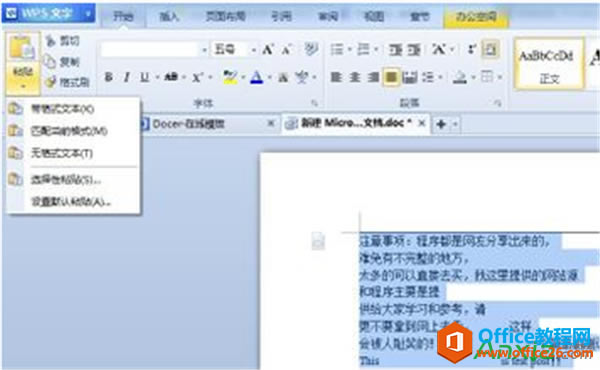Click the Chinese layout A icon in the paragraph group
The width and height of the screenshot is (600, 370).
point(439,49)
